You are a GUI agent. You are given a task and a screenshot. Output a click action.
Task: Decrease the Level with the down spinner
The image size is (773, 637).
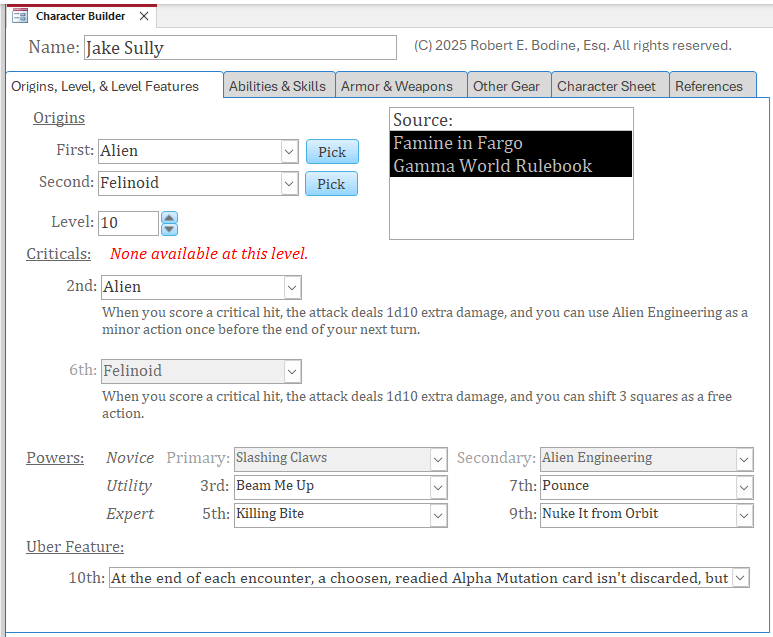(x=169, y=229)
